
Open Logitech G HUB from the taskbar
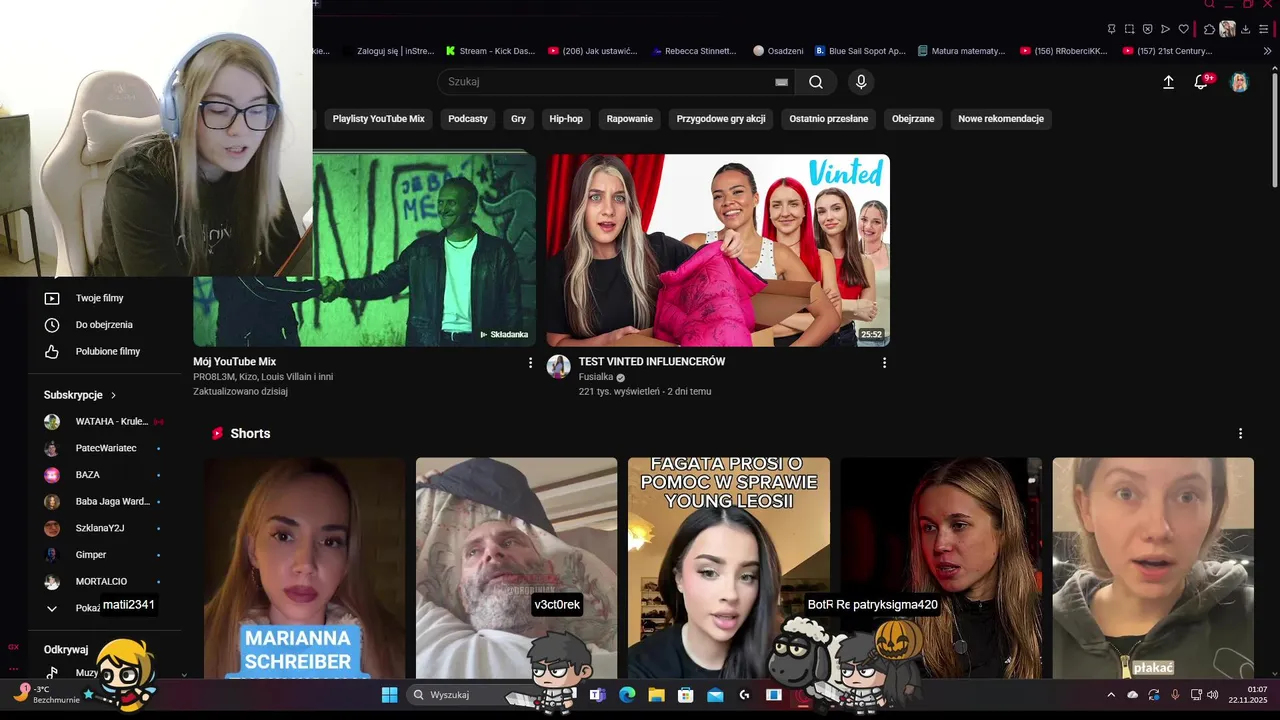click(x=744, y=695)
